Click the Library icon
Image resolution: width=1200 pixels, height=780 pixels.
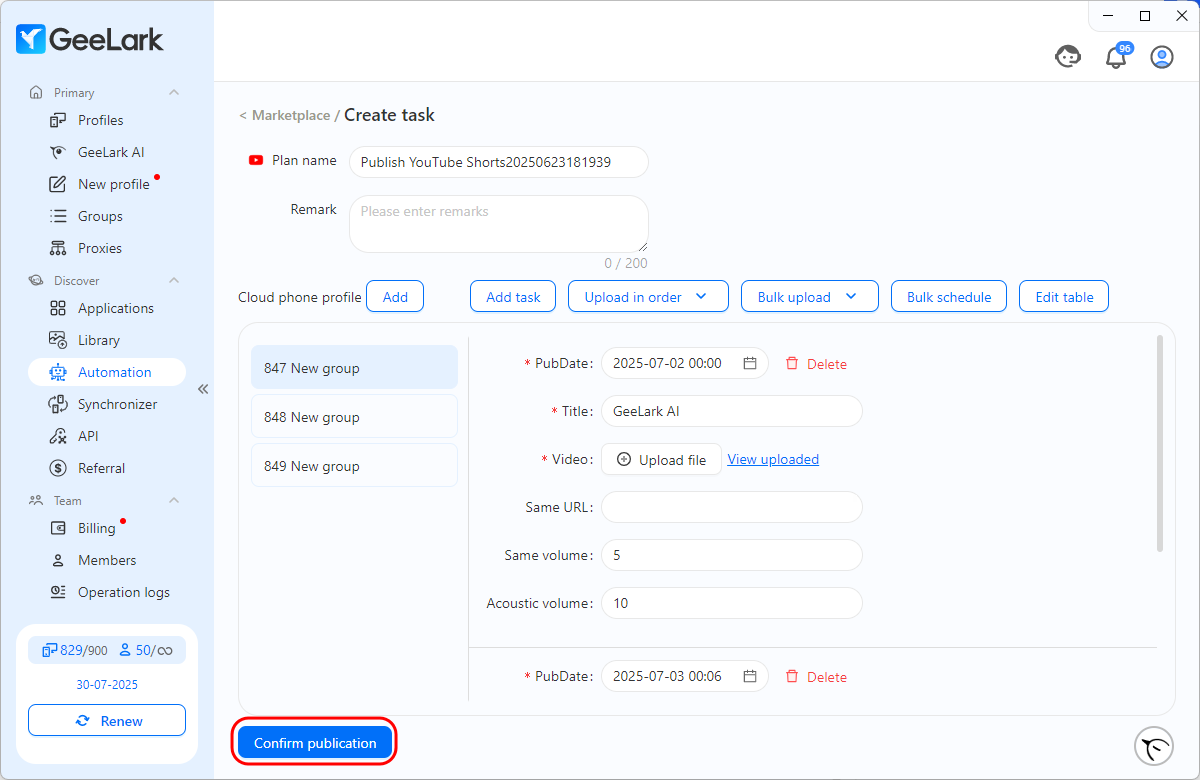pos(58,340)
